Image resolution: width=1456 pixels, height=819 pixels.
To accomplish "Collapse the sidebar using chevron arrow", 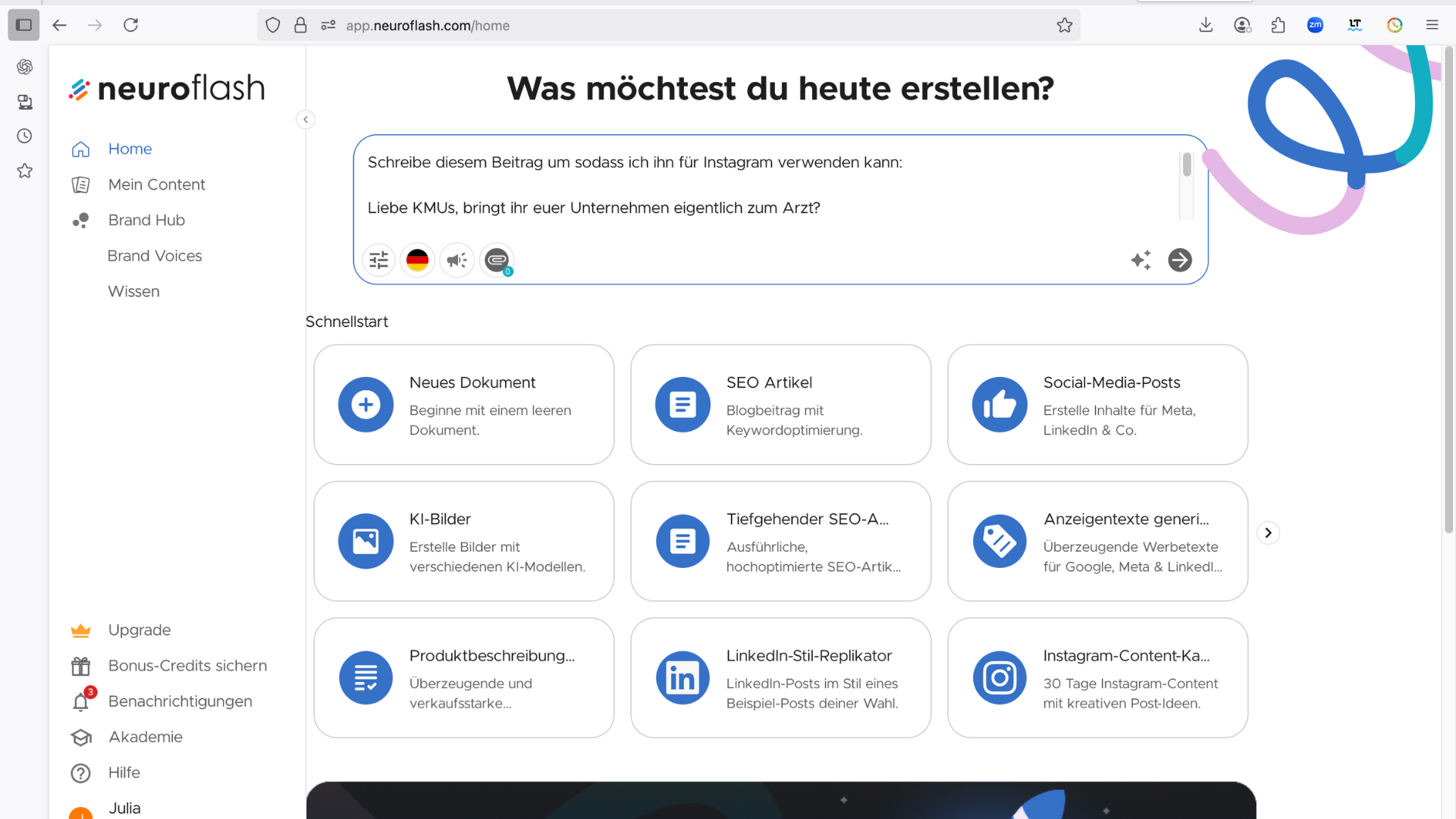I will pos(306,120).
